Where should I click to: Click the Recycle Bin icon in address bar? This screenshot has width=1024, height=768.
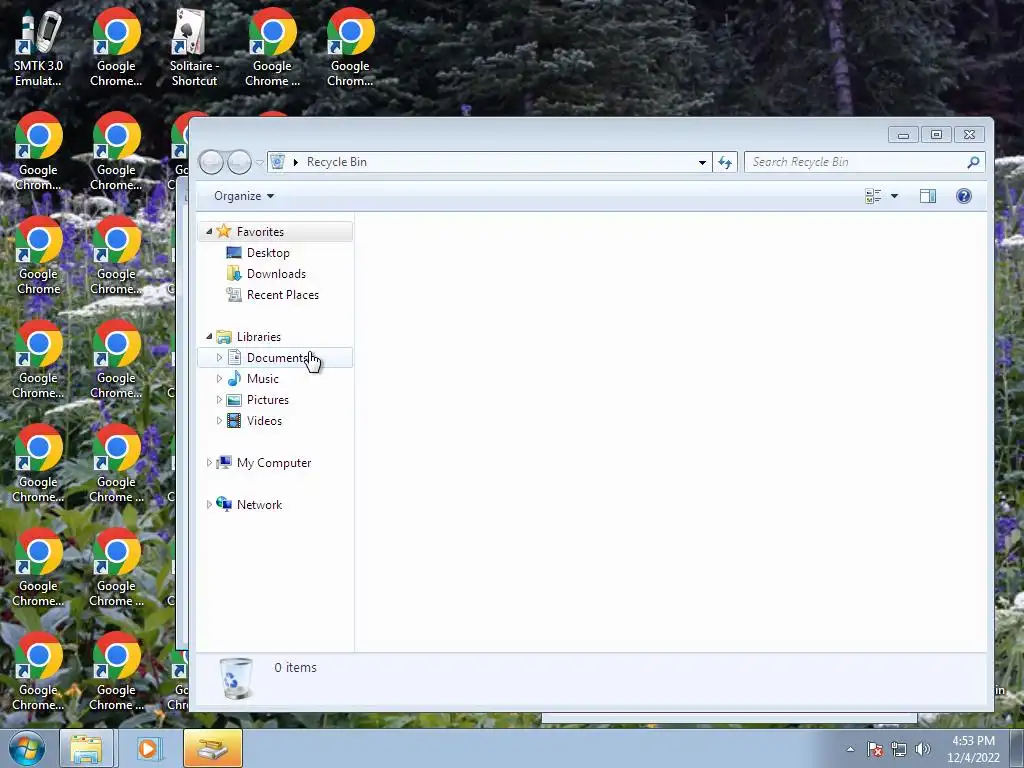[278, 161]
